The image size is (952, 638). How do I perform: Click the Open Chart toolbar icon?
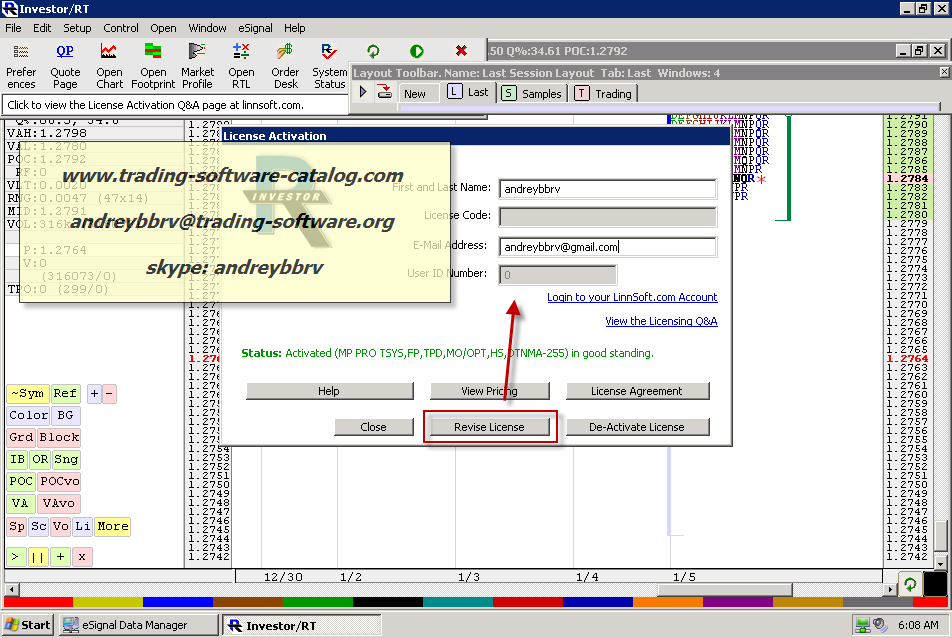109,64
